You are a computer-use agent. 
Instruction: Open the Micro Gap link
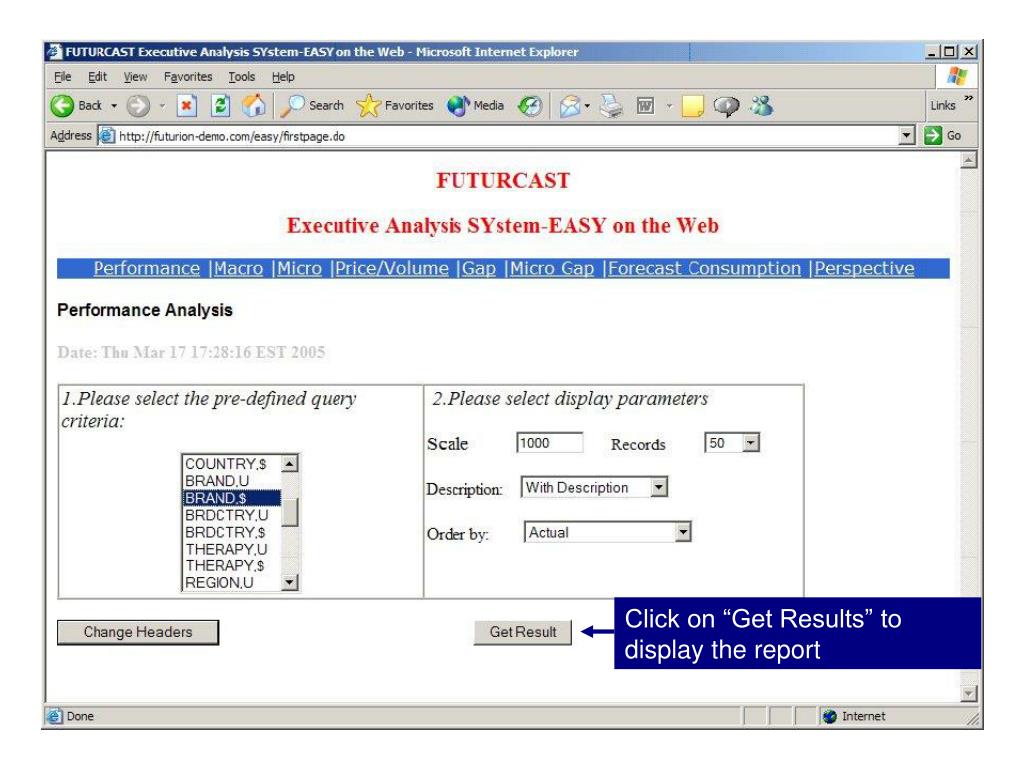tap(552, 268)
